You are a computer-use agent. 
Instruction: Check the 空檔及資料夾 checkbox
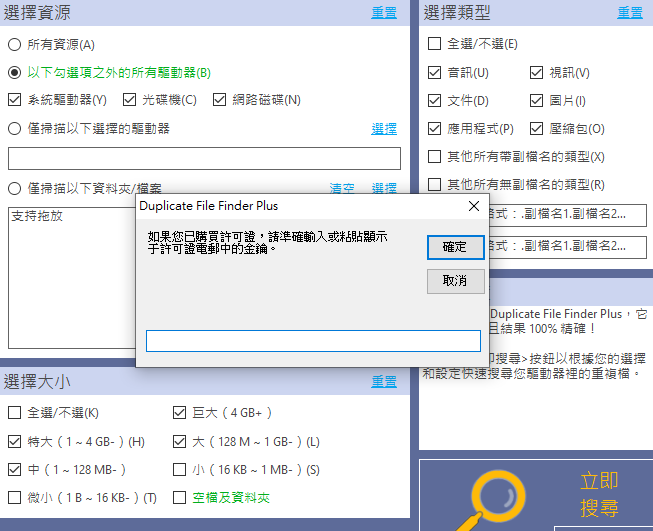coord(179,498)
